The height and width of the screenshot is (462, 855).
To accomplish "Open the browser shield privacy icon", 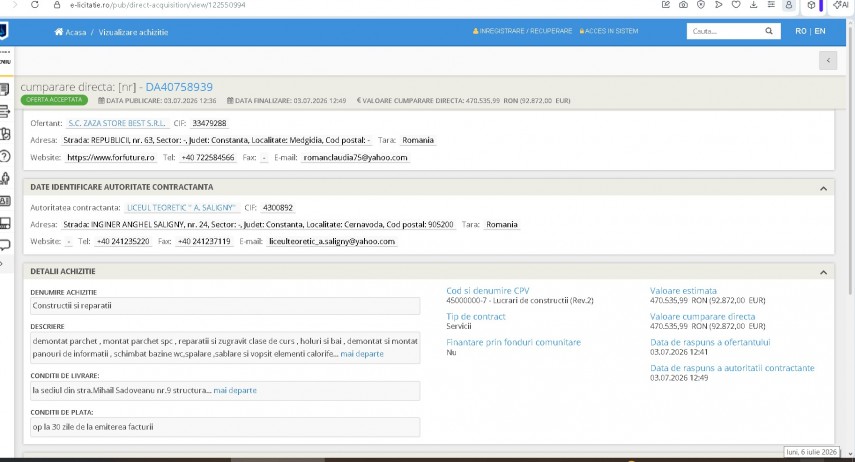I will 701,5.
